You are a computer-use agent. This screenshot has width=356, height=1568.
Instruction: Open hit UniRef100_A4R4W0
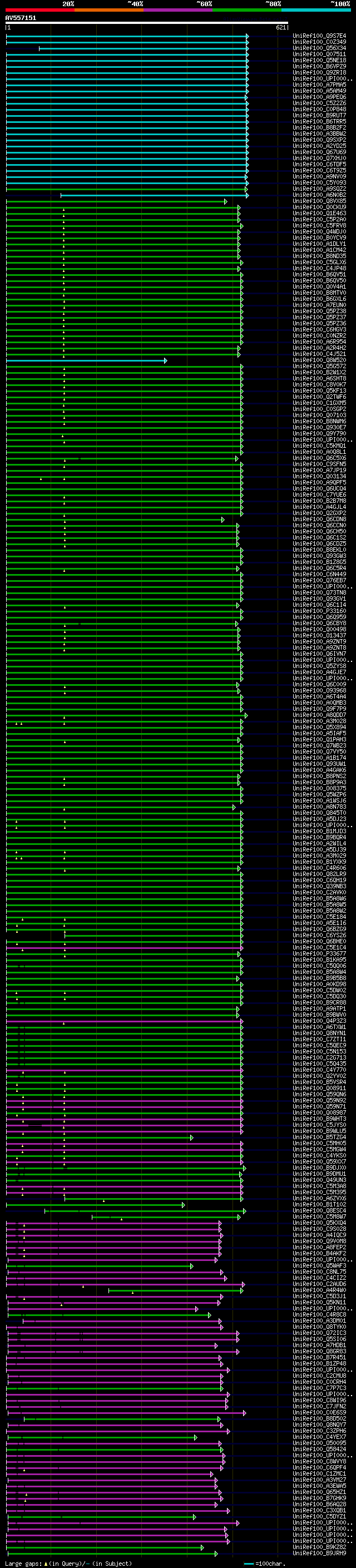[x=319, y=1290]
